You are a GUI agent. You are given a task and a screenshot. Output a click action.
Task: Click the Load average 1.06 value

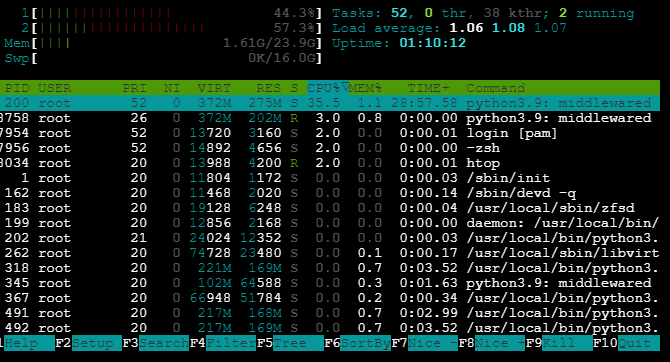coord(466,28)
